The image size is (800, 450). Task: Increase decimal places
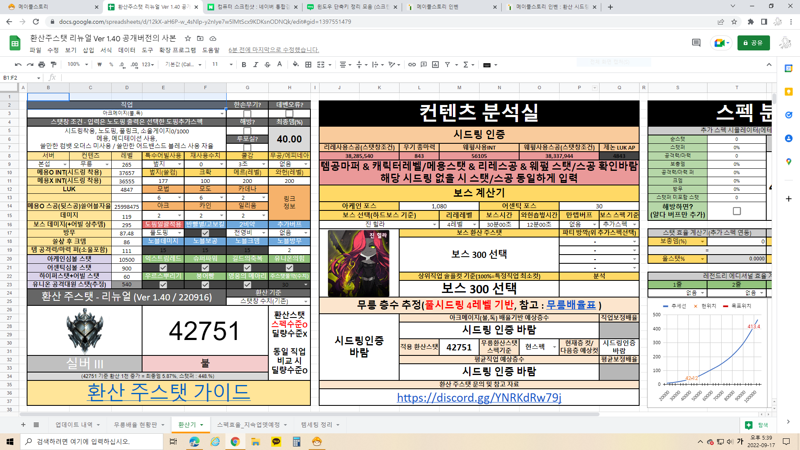134,65
